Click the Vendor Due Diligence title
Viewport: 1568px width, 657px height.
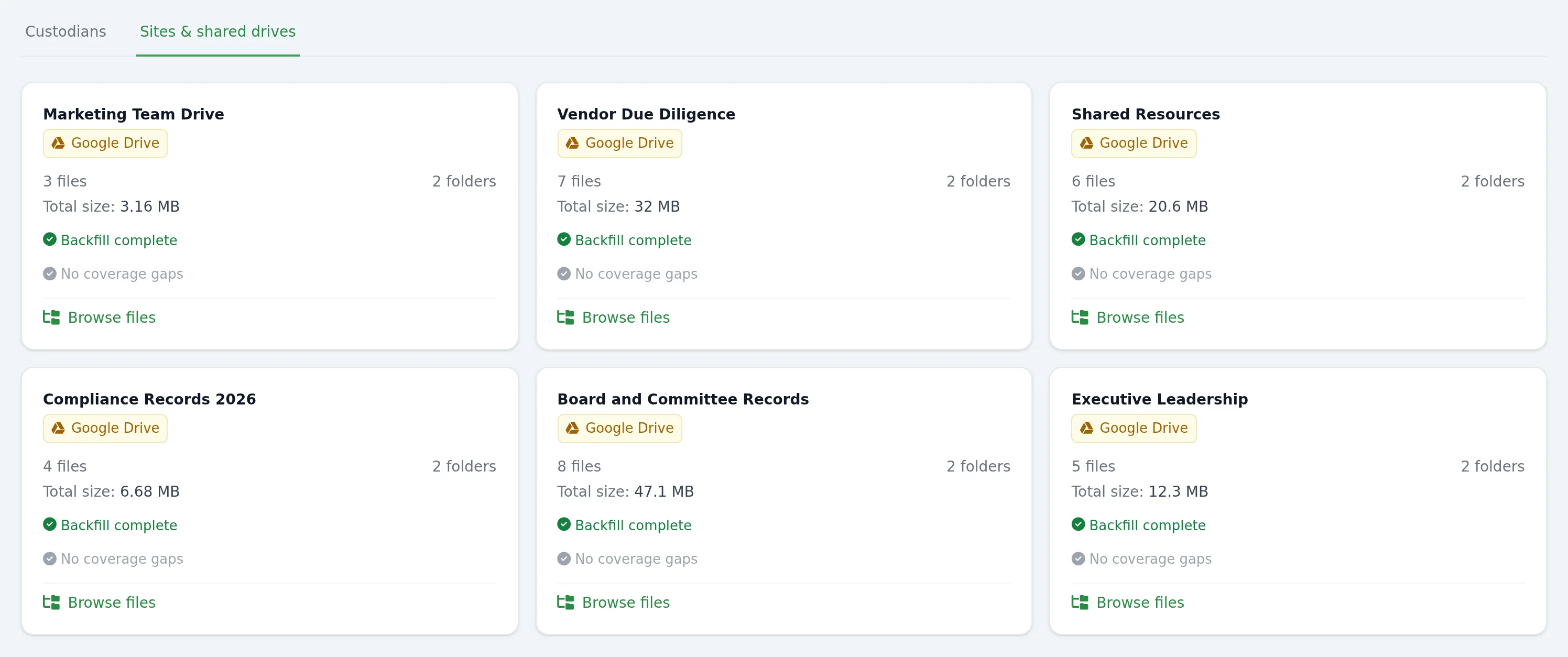click(646, 114)
